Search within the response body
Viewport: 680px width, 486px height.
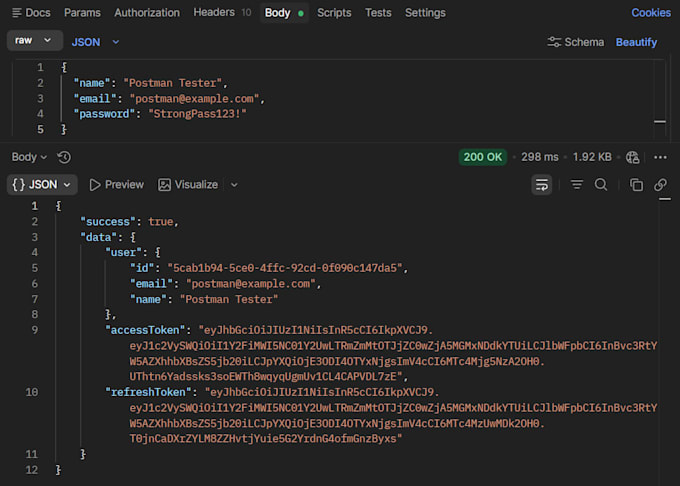coord(601,185)
